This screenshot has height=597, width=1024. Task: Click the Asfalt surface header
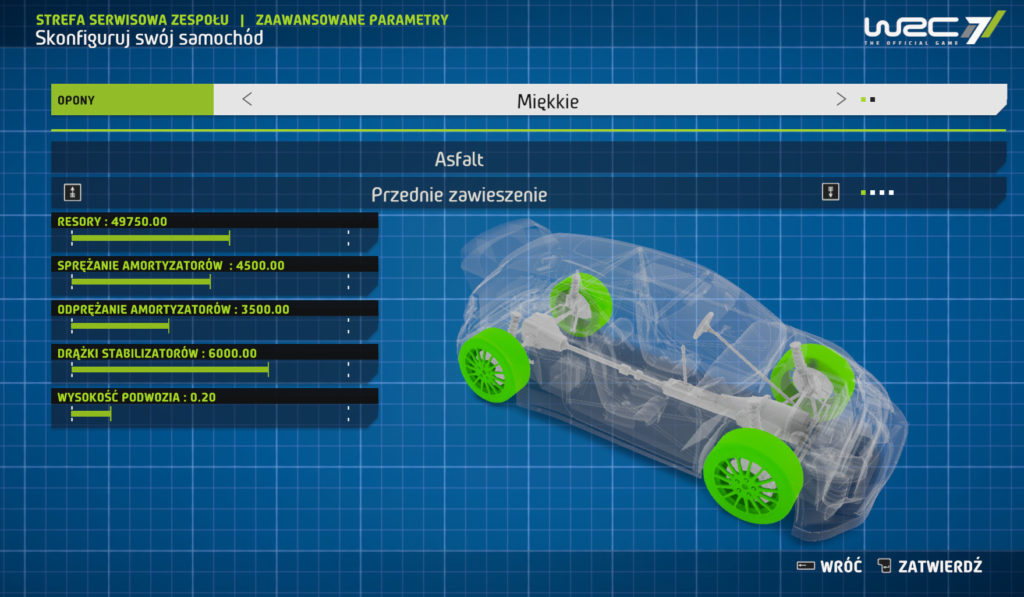tap(459, 159)
